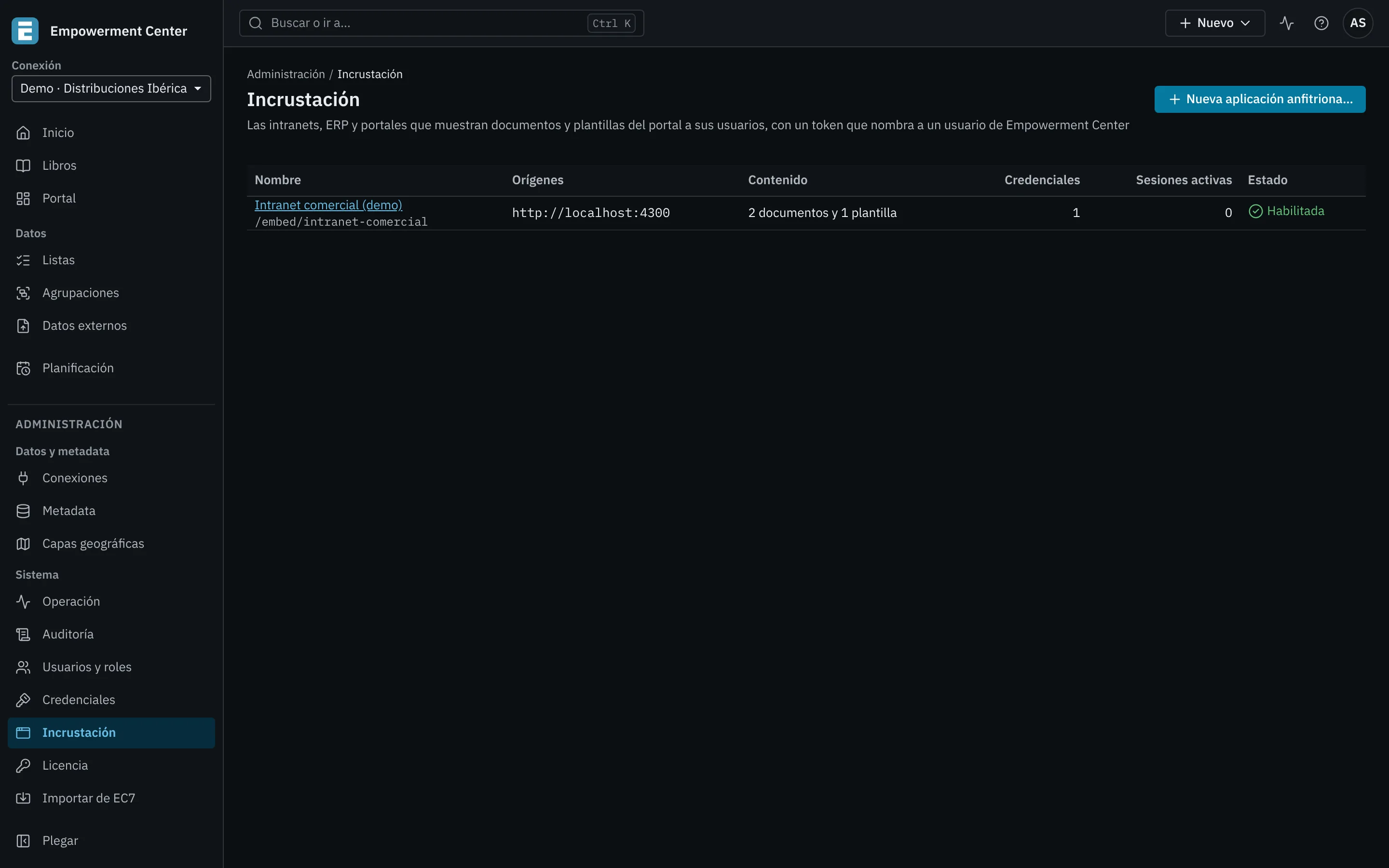Open the activity pulse icon in top bar
1389x868 pixels.
click(x=1286, y=23)
